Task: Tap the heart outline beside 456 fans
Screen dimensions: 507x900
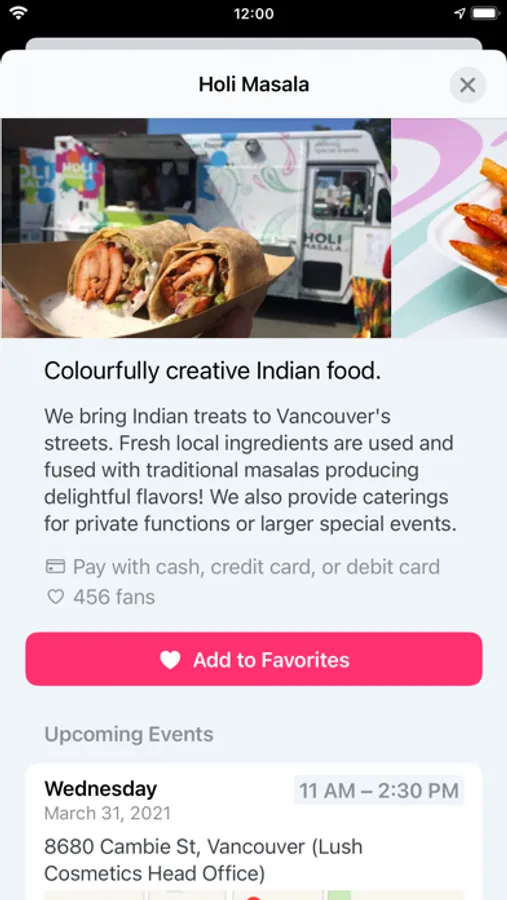Action: click(x=55, y=597)
